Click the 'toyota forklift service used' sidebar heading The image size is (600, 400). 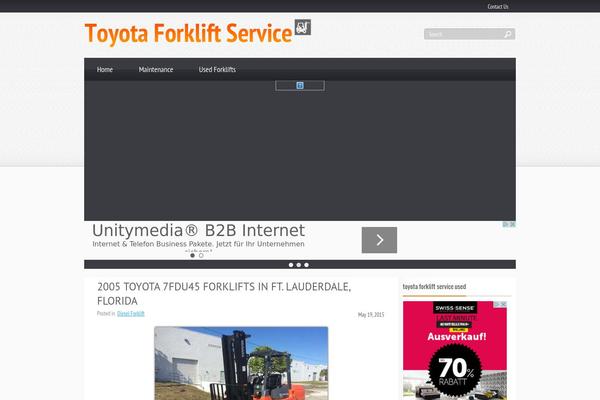click(434, 287)
